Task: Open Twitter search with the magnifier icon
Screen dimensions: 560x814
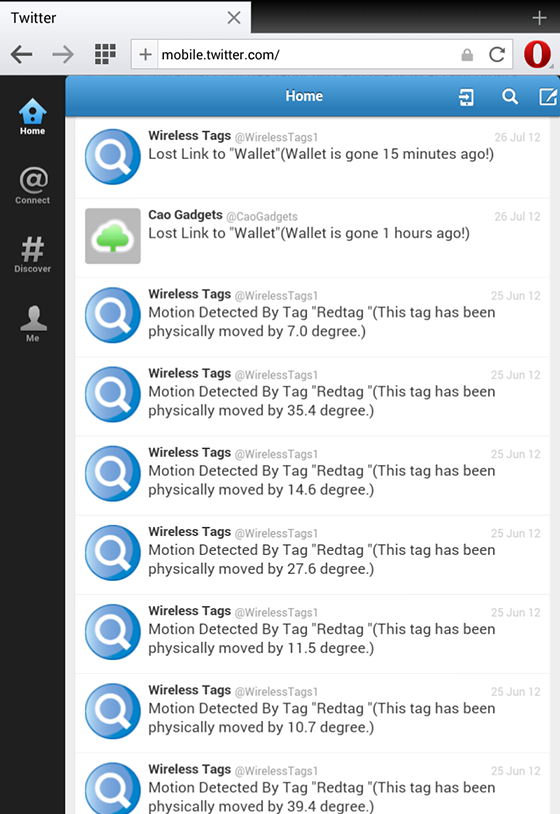Action: [510, 97]
